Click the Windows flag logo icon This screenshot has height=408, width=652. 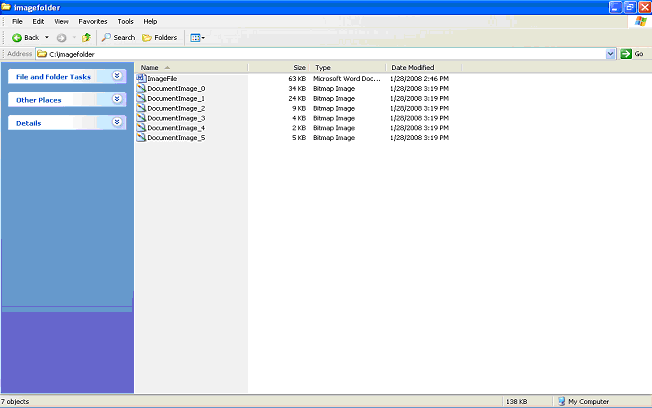click(x=640, y=21)
